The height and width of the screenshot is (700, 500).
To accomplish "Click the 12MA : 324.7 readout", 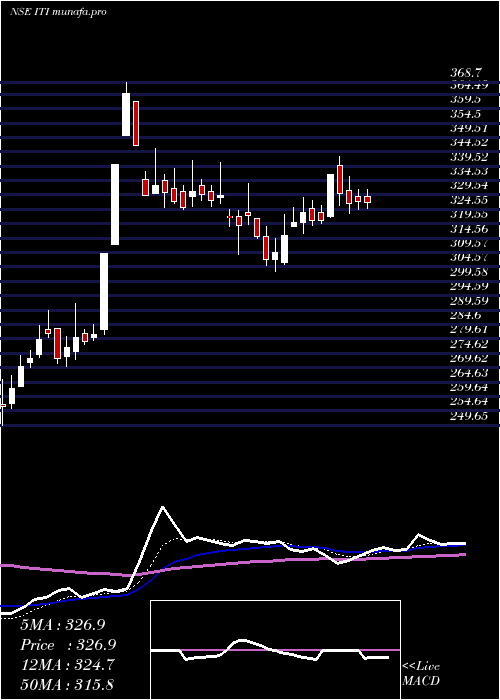I will [x=67, y=665].
